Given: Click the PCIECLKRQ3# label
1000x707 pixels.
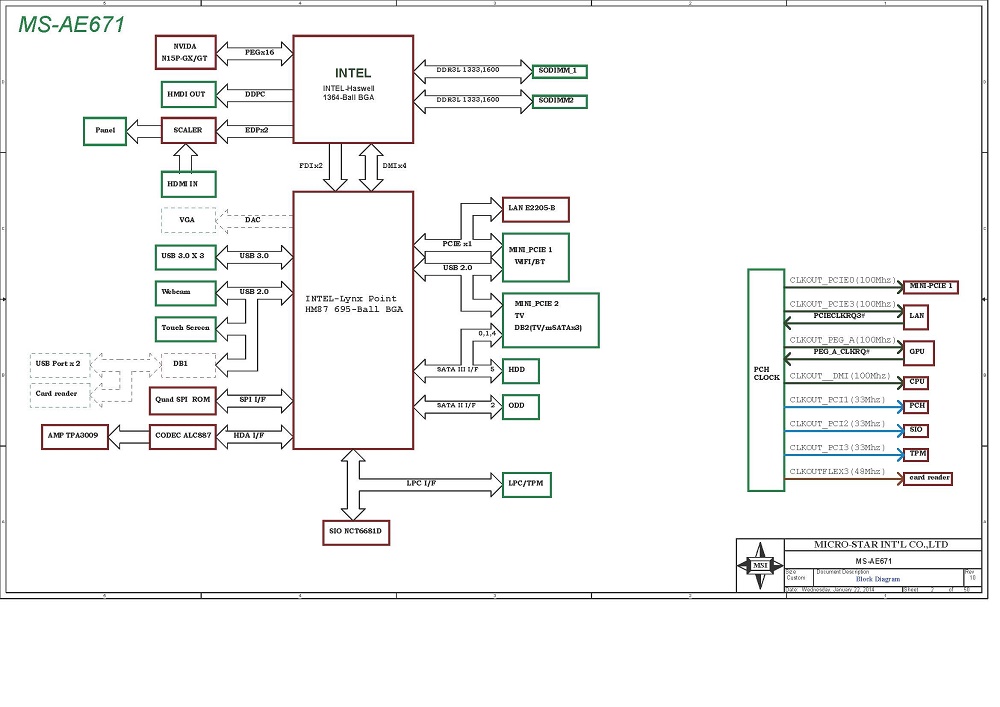Looking at the screenshot, I should [x=839, y=316].
